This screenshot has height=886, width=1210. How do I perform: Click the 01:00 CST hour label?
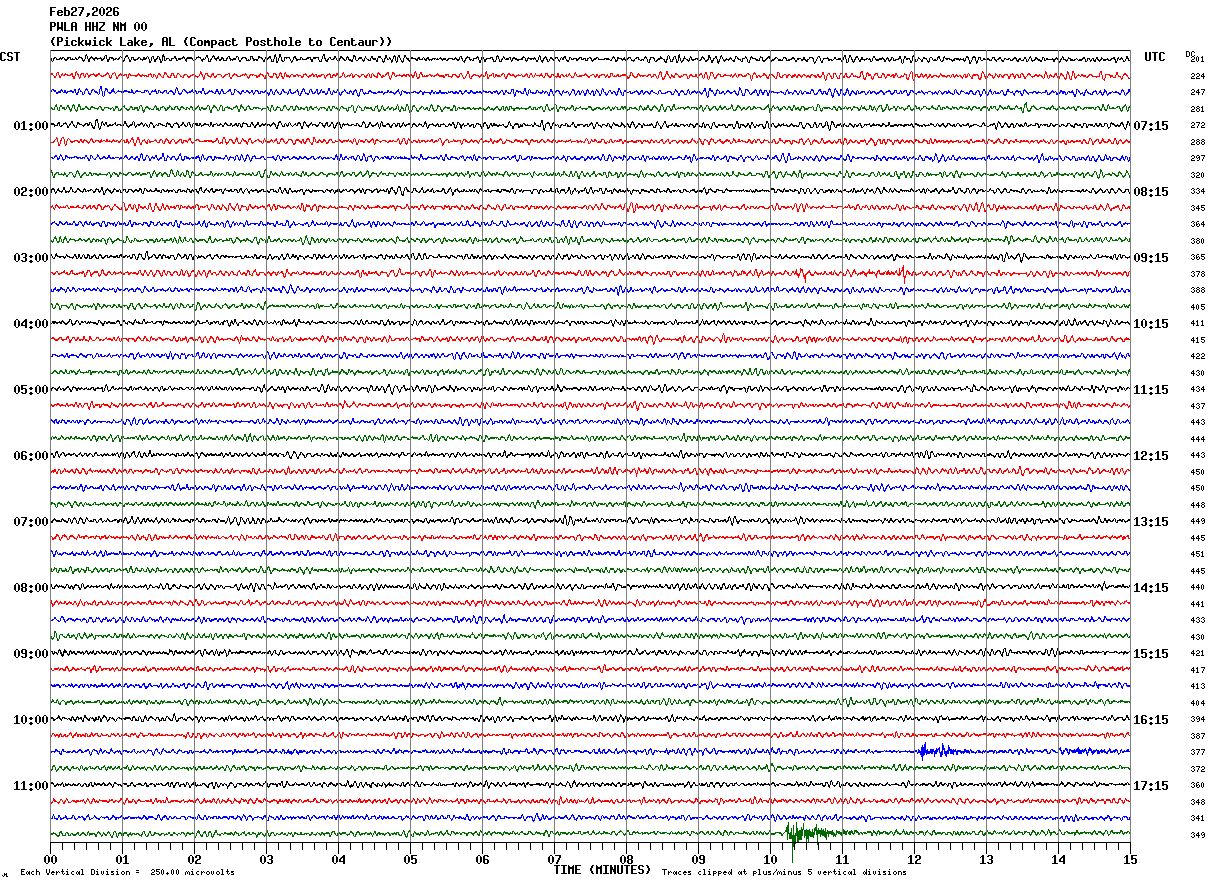[30, 126]
